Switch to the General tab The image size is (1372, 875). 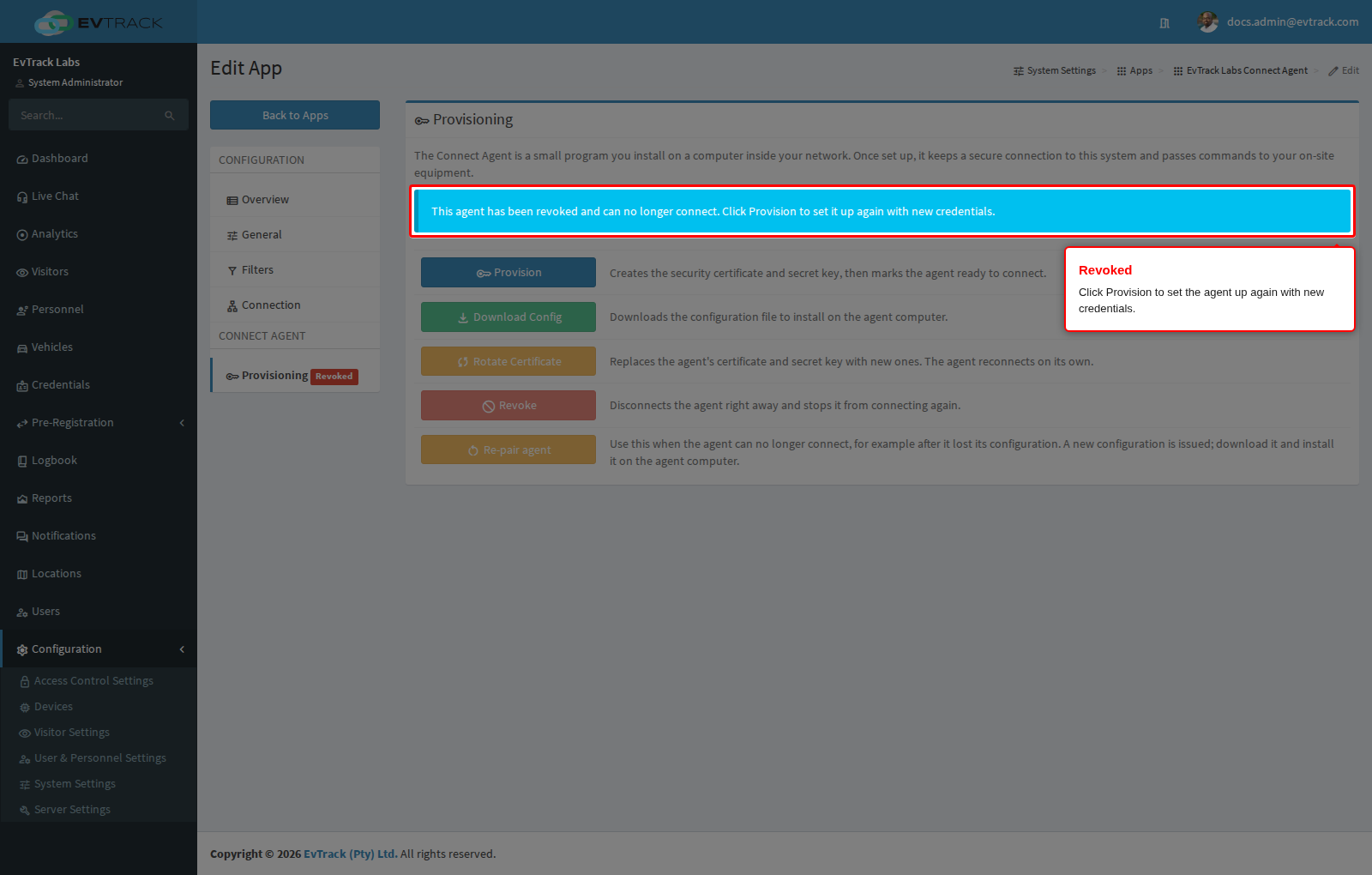click(x=295, y=235)
